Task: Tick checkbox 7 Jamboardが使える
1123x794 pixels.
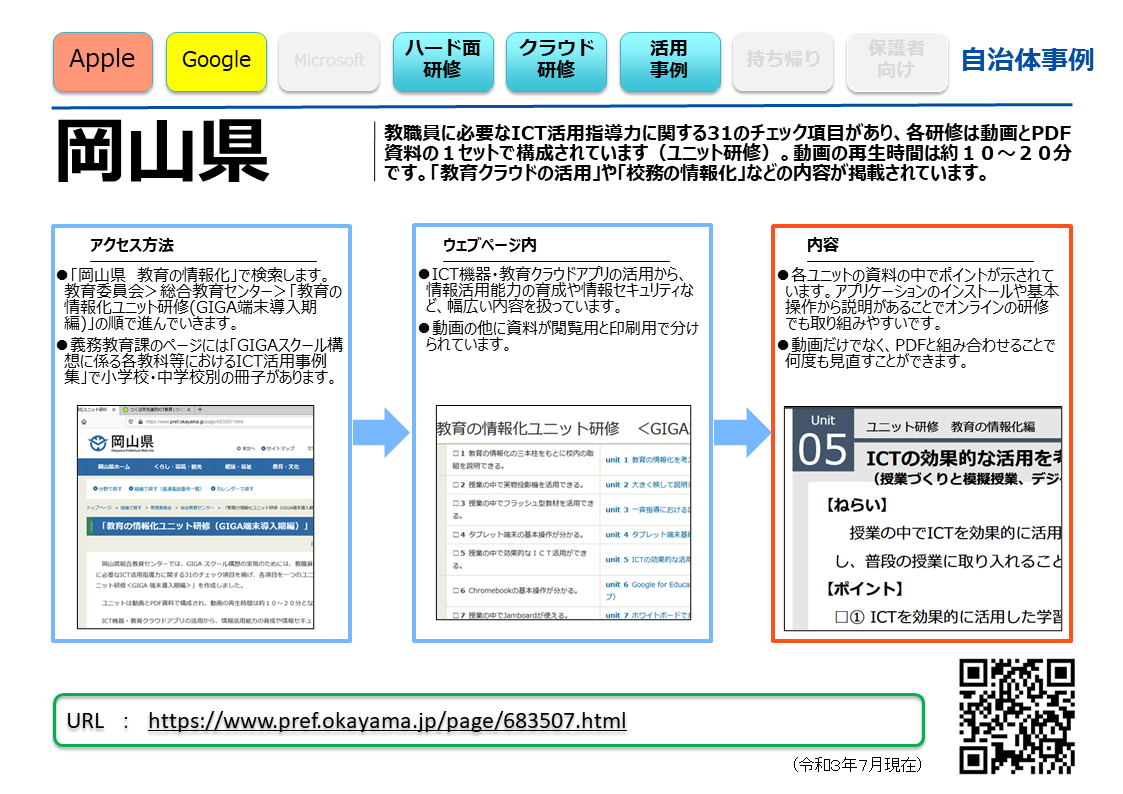Action: click(x=456, y=615)
